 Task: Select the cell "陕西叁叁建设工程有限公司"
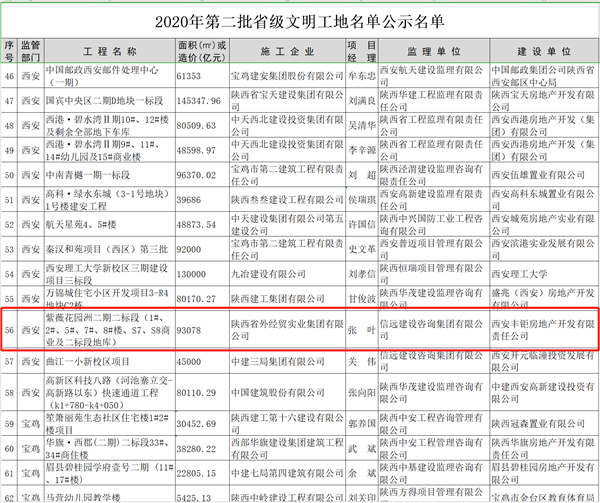coord(287,200)
